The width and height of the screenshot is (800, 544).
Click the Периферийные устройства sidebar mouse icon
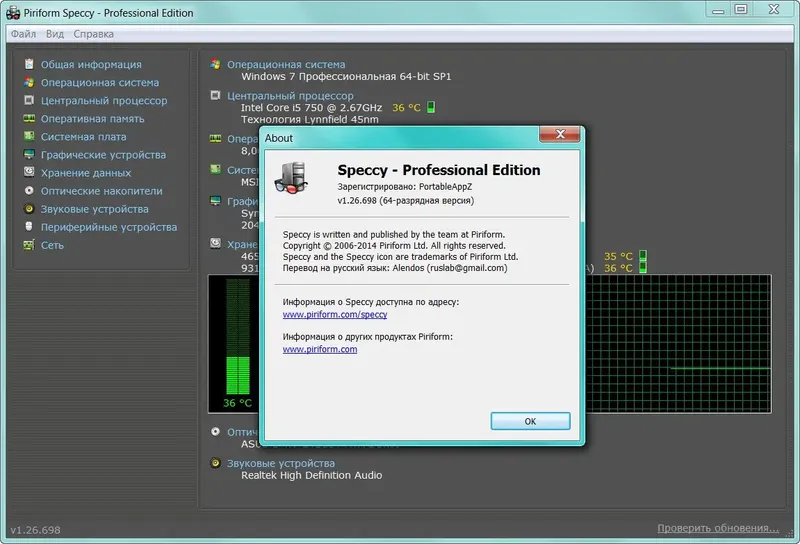tap(29, 226)
